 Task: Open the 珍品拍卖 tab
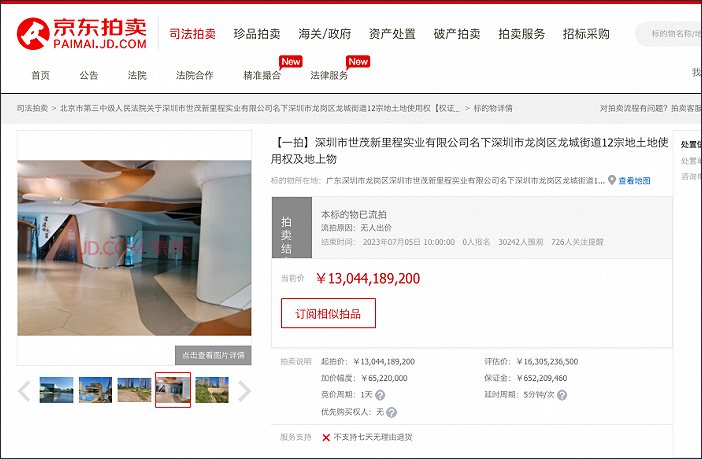[257, 34]
